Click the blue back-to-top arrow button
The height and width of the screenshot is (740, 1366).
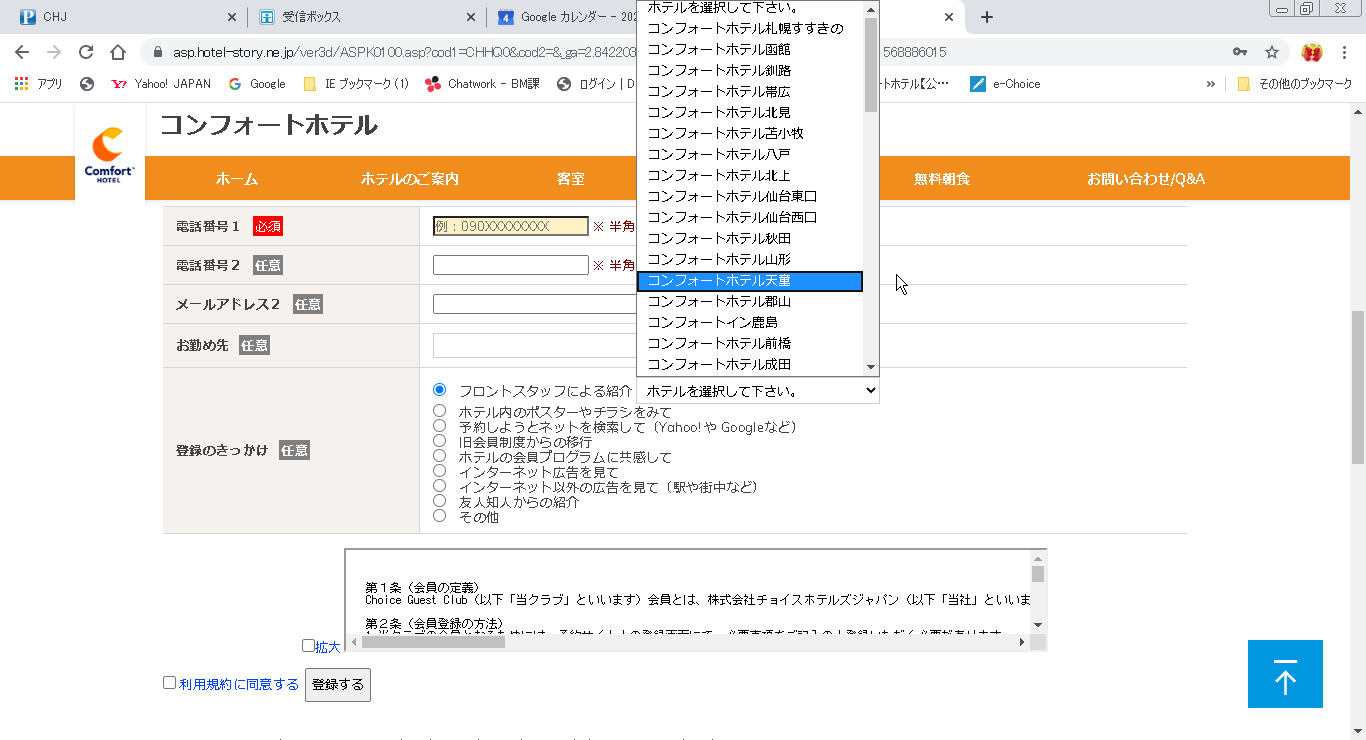pos(1285,674)
